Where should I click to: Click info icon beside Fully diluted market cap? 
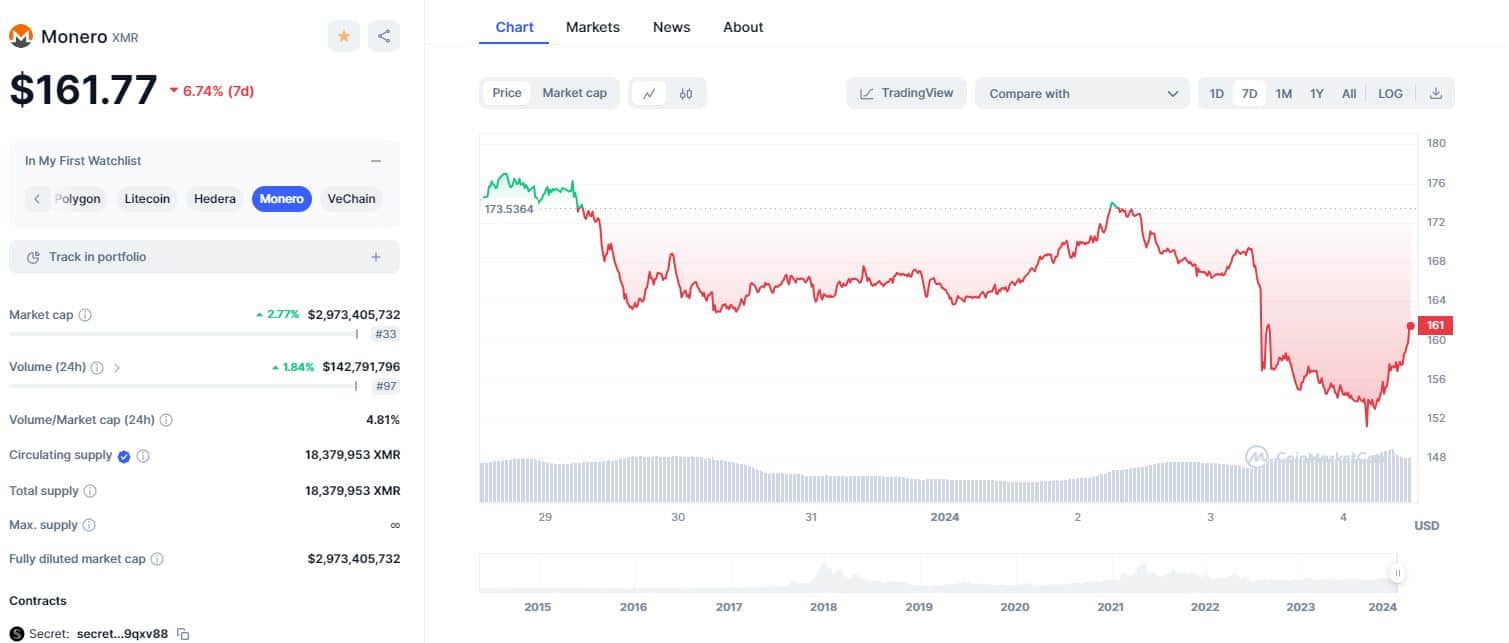(157, 559)
